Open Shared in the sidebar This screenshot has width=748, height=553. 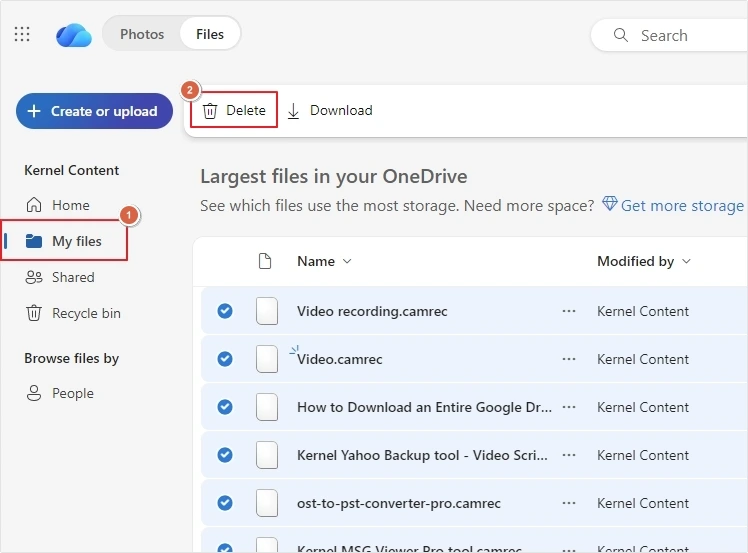tap(60, 277)
